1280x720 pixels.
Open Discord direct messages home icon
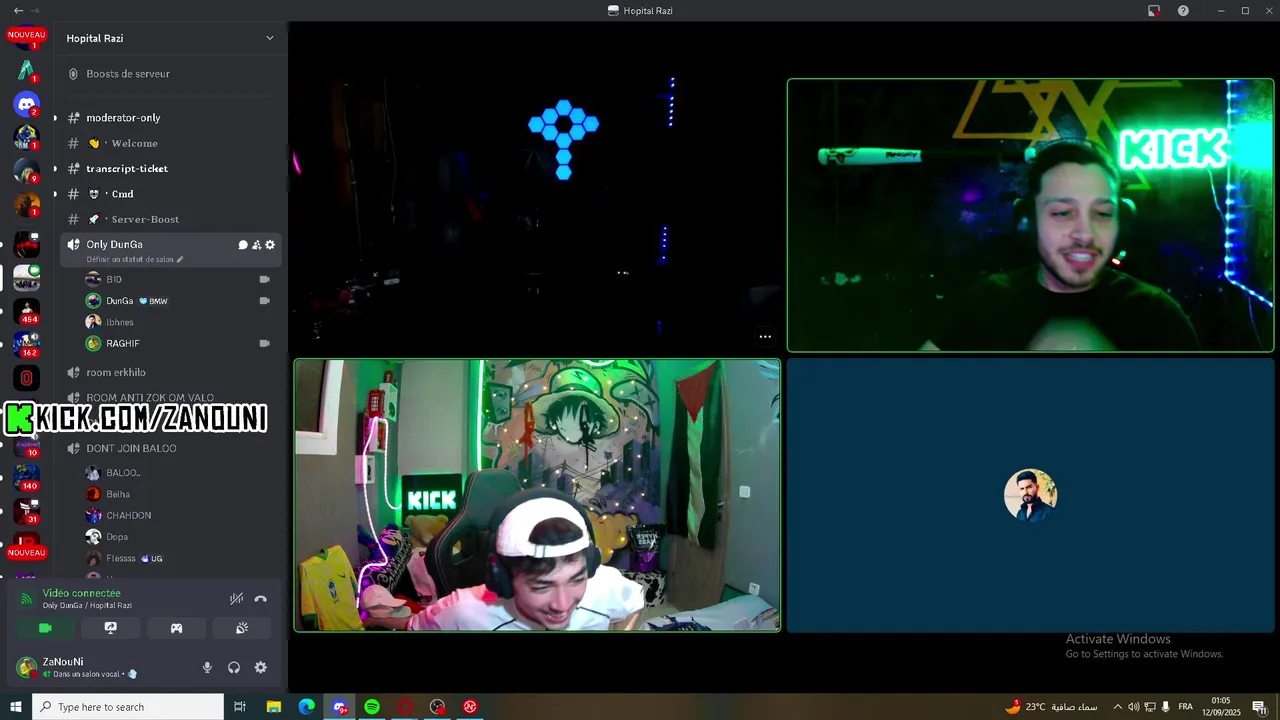[x=27, y=103]
